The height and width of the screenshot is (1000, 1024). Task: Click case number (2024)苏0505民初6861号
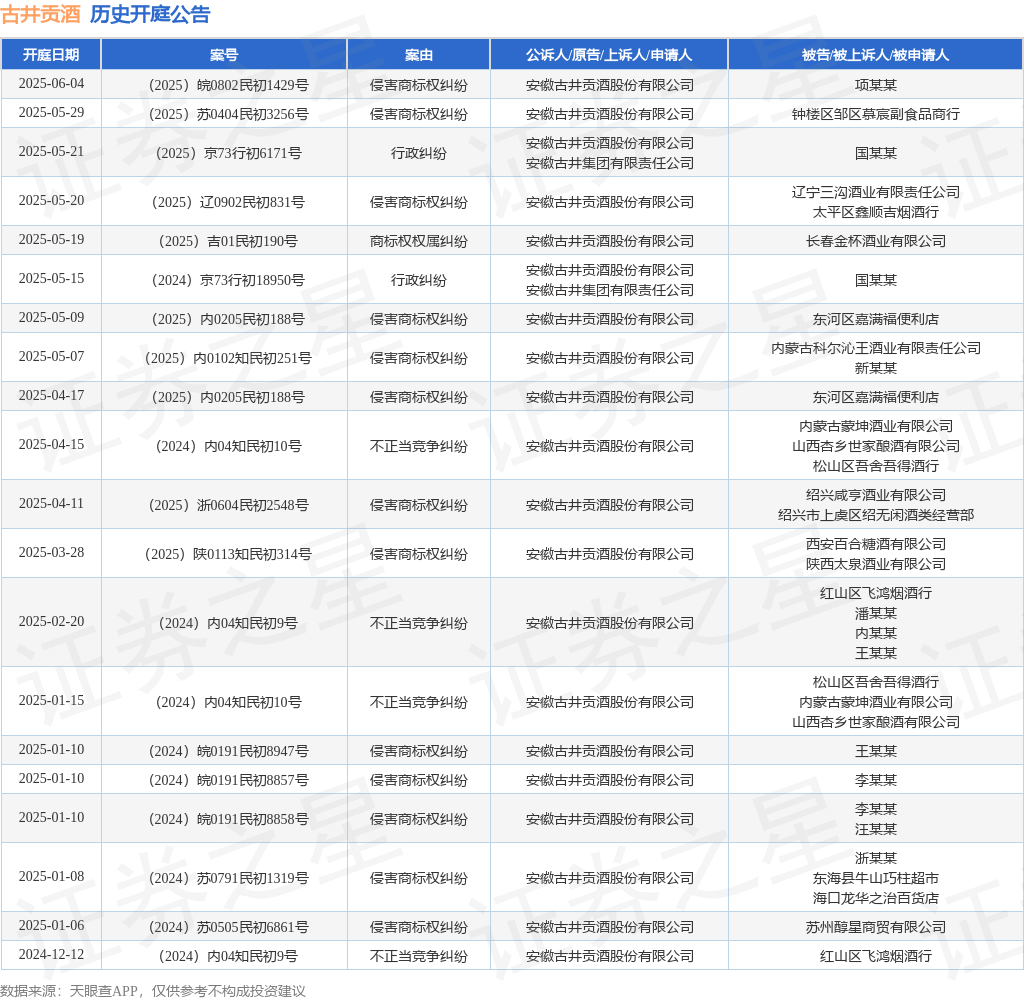coord(229,927)
